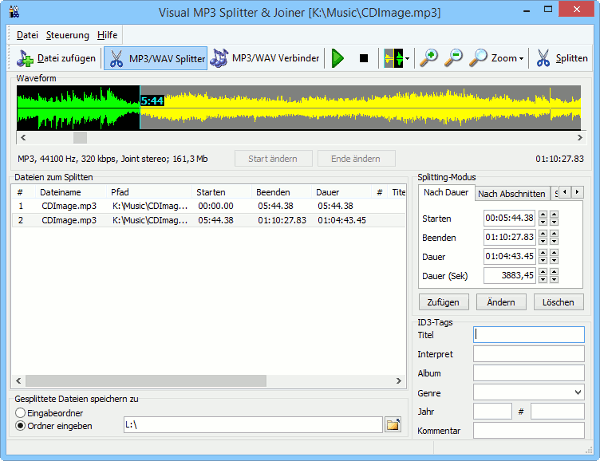Select the Ordner eingeben radio button
This screenshot has height=461, width=600.
point(20,426)
